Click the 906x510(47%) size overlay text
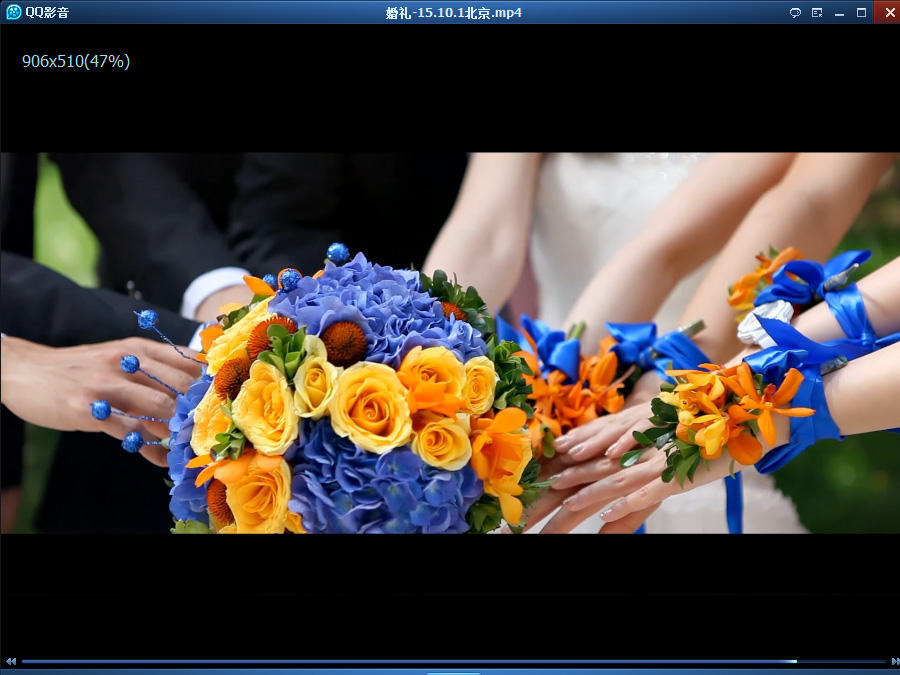The image size is (900, 675). coord(76,61)
